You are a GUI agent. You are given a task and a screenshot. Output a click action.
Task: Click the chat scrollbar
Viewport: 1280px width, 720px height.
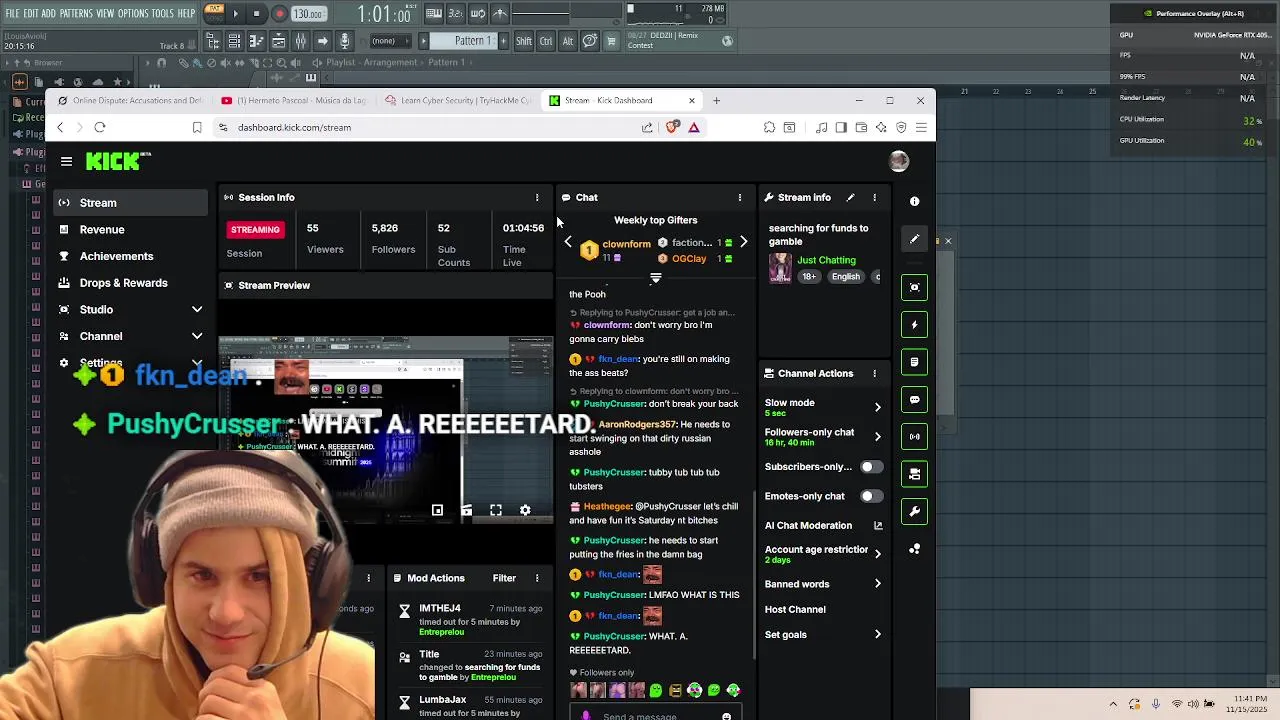click(x=754, y=575)
